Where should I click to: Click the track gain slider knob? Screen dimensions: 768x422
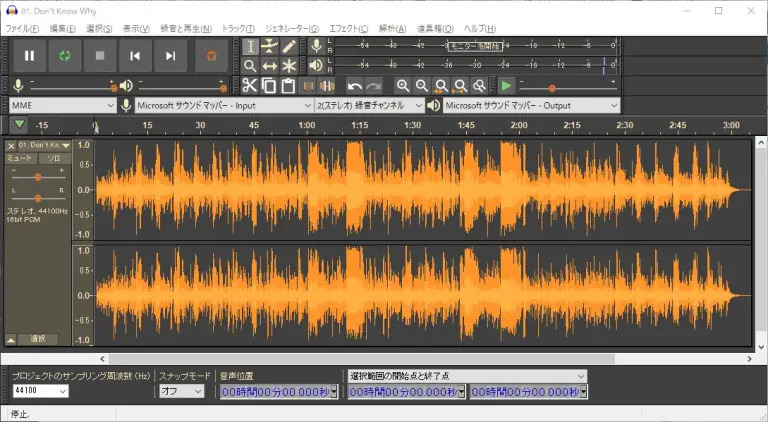pos(38,177)
